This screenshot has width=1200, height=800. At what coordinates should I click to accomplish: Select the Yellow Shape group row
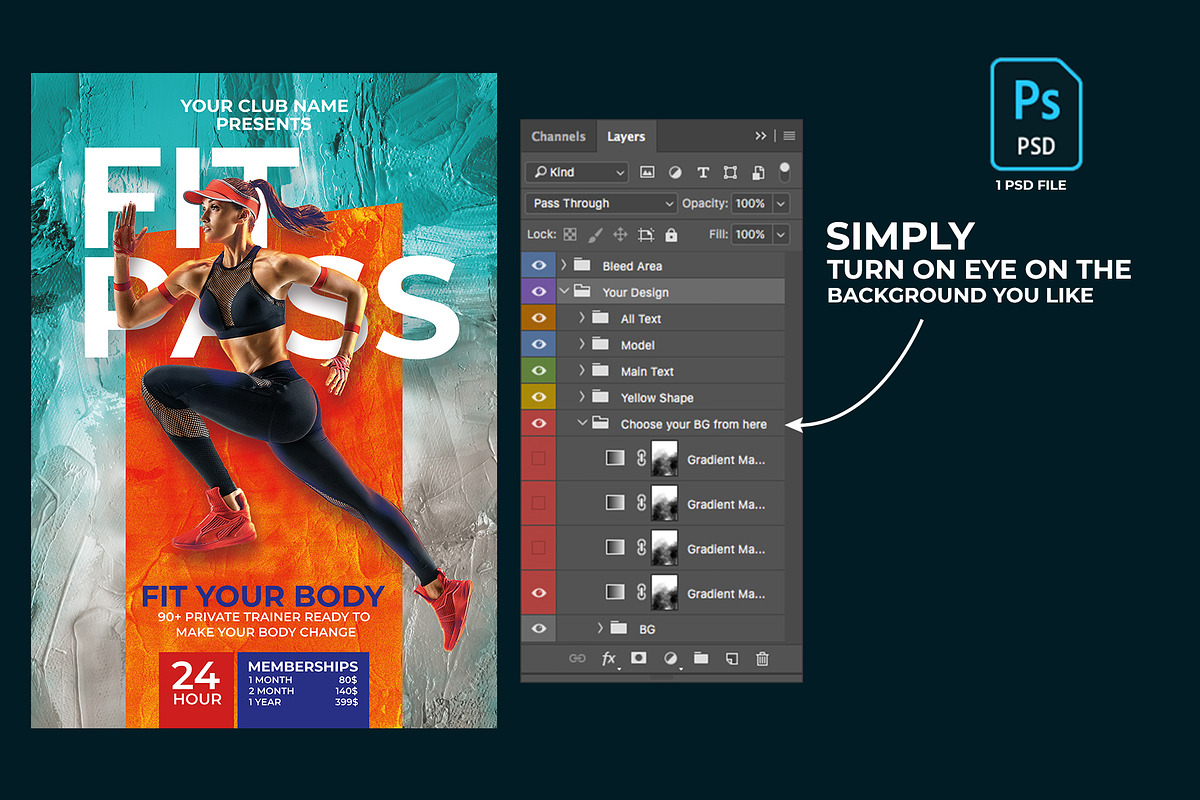pyautogui.click(x=670, y=397)
